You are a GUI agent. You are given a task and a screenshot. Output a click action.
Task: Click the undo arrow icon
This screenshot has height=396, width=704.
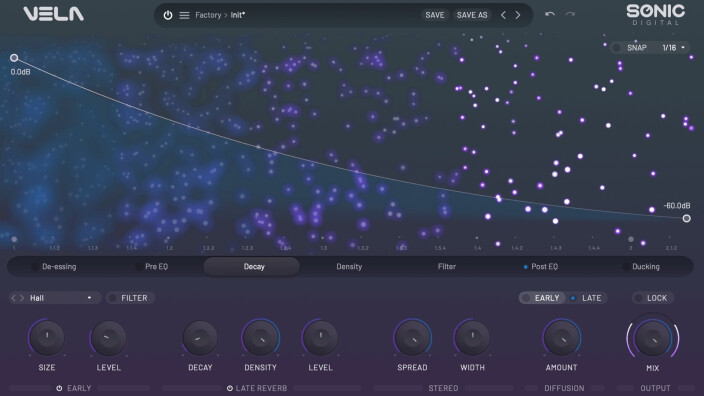[550, 14]
